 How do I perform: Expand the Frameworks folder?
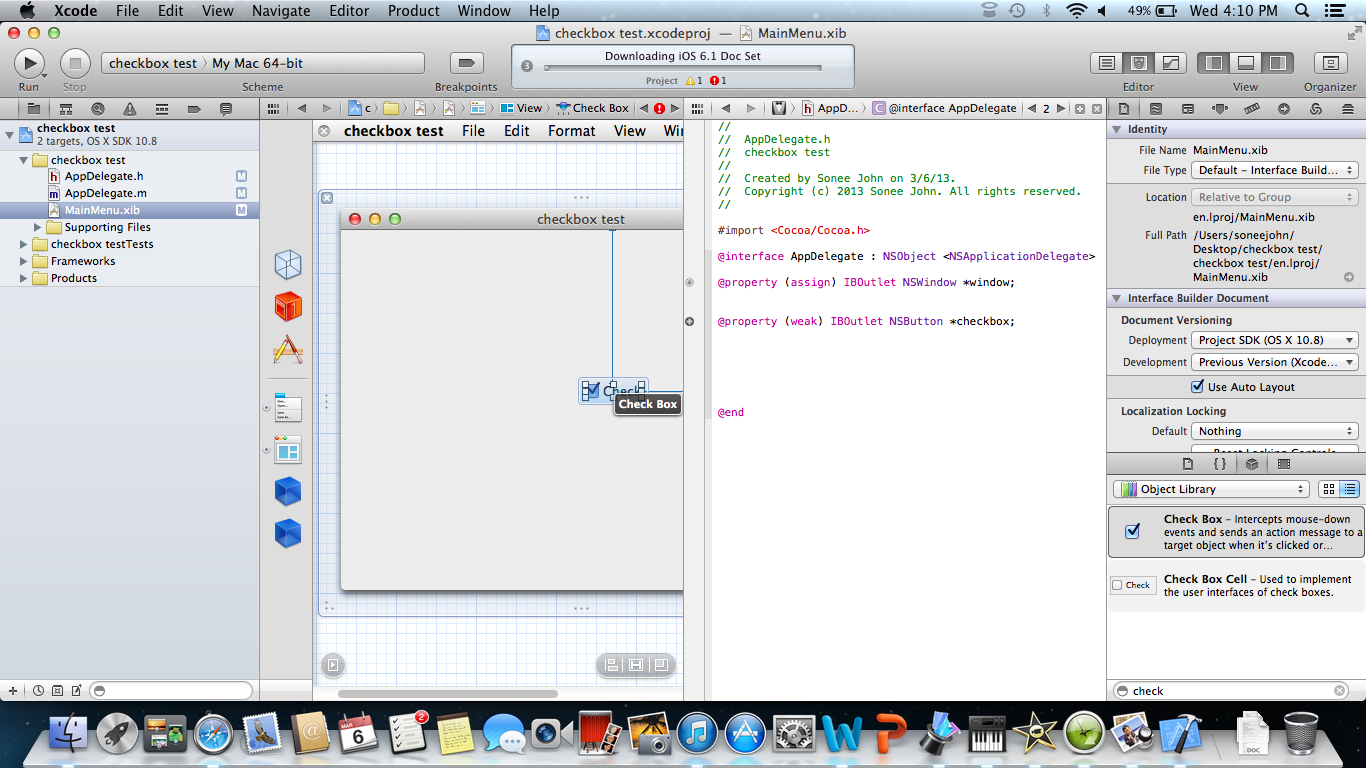point(23,261)
